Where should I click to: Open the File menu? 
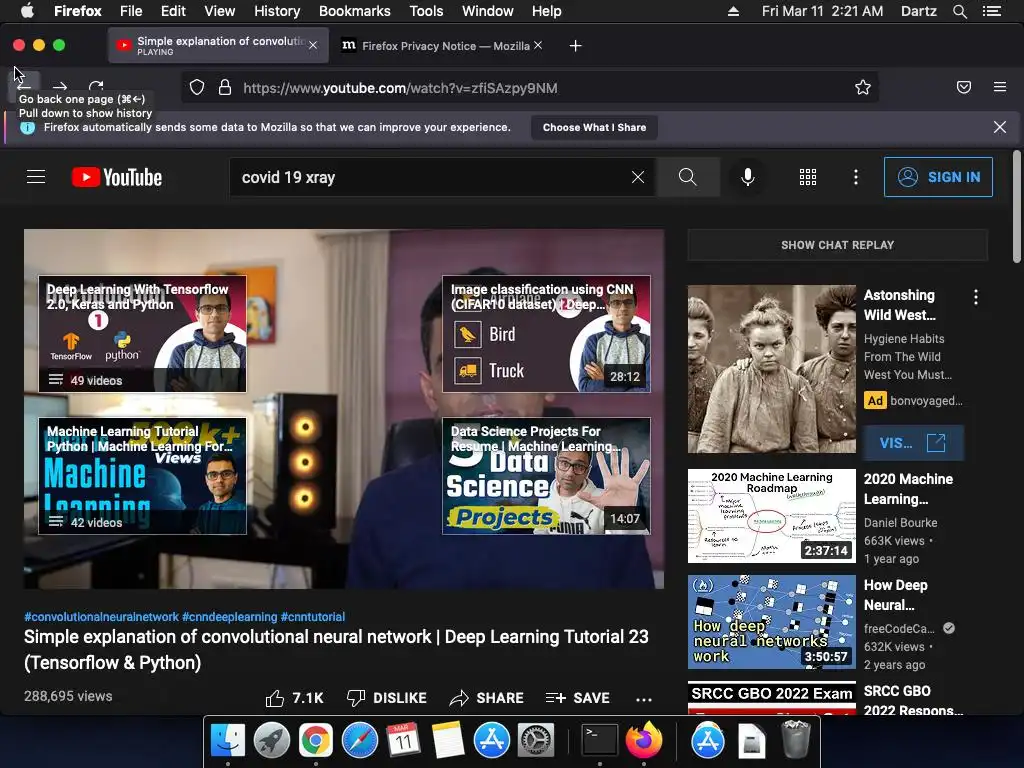click(x=131, y=11)
